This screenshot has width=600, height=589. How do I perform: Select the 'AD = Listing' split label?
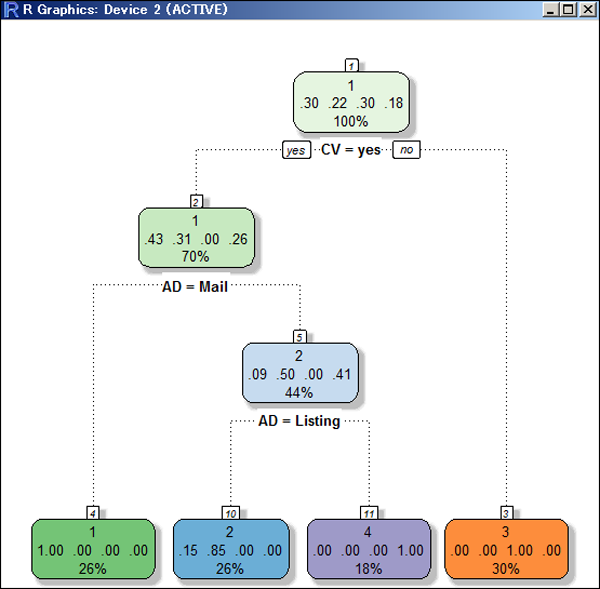pos(299,422)
